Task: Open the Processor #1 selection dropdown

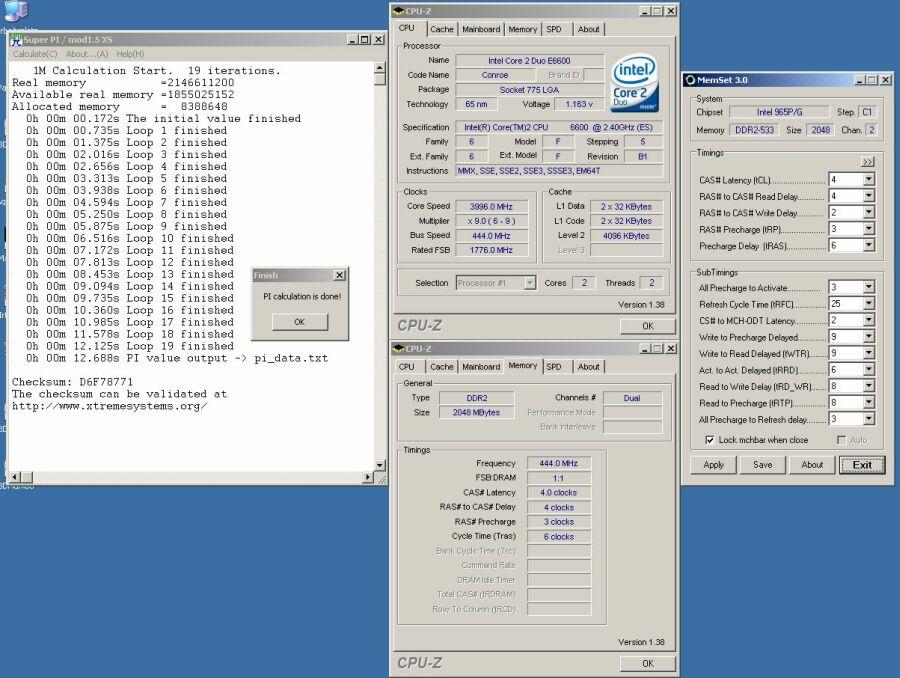Action: 530,283
